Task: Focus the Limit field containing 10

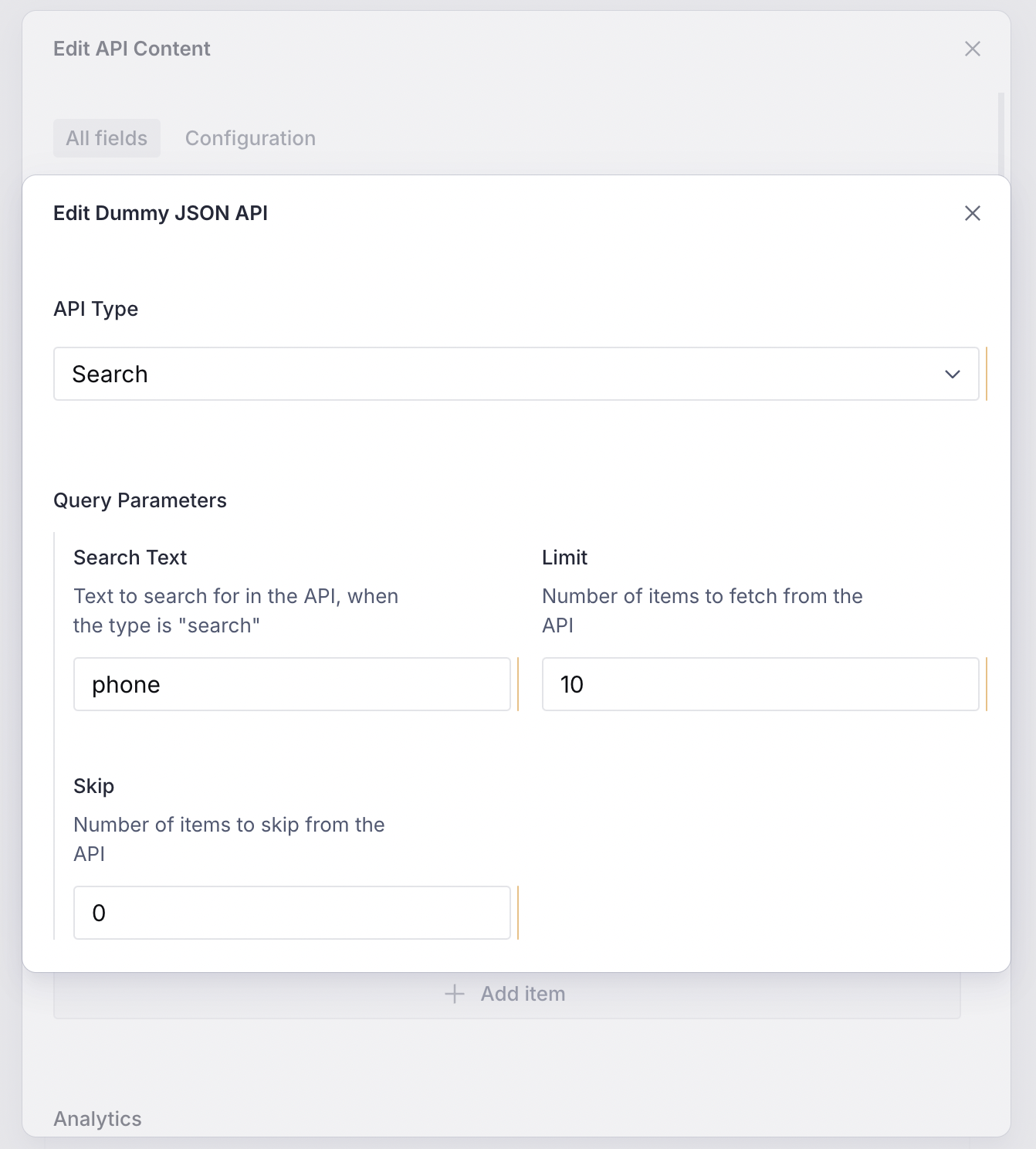Action: pos(760,684)
